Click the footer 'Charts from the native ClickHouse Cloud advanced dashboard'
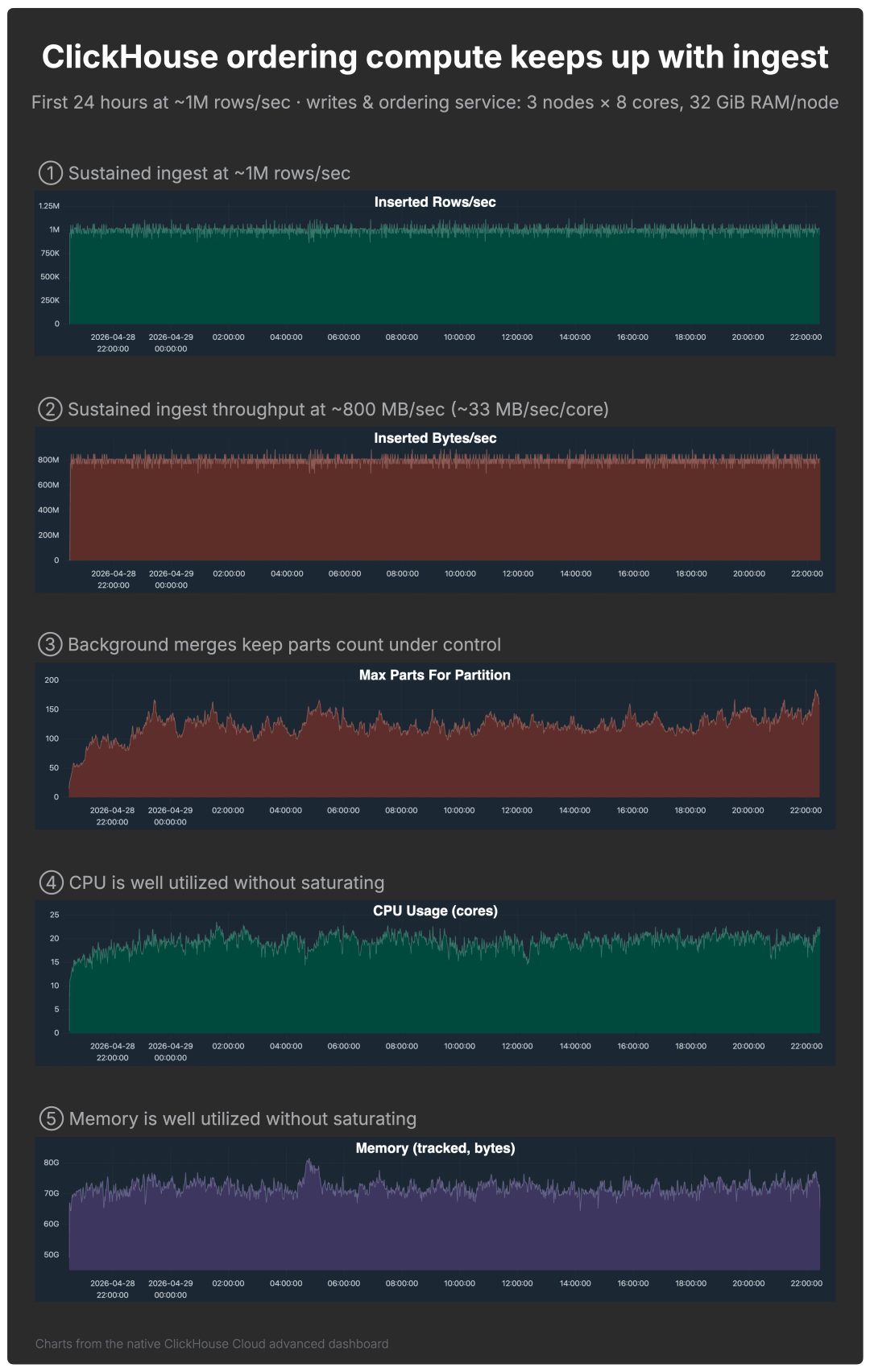 tap(212, 1344)
